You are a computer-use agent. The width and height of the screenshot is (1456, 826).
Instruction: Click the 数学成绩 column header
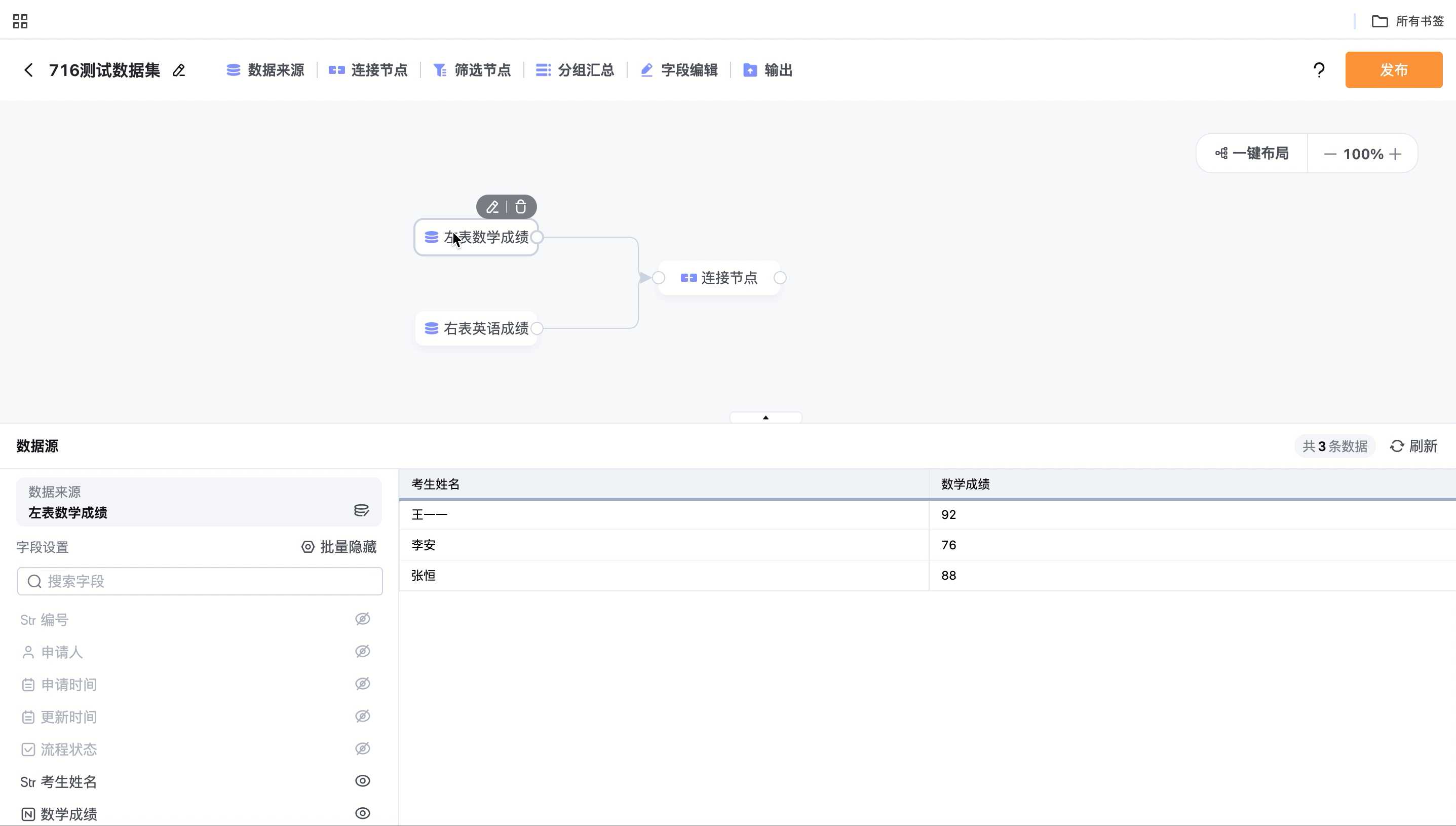point(1193,484)
